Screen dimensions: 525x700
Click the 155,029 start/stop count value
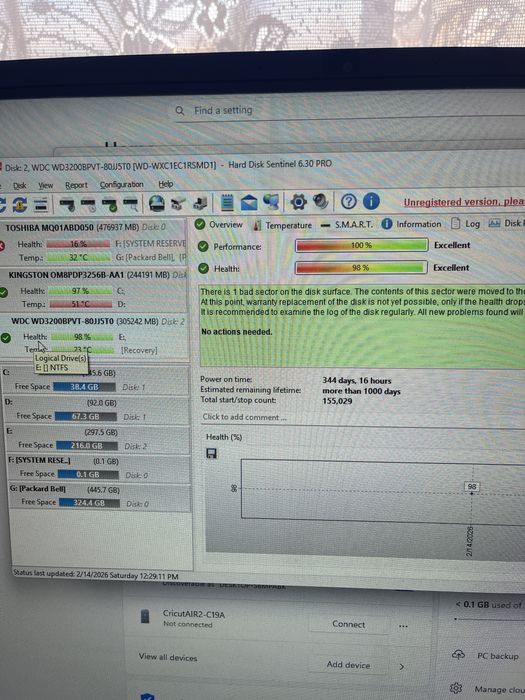point(337,401)
